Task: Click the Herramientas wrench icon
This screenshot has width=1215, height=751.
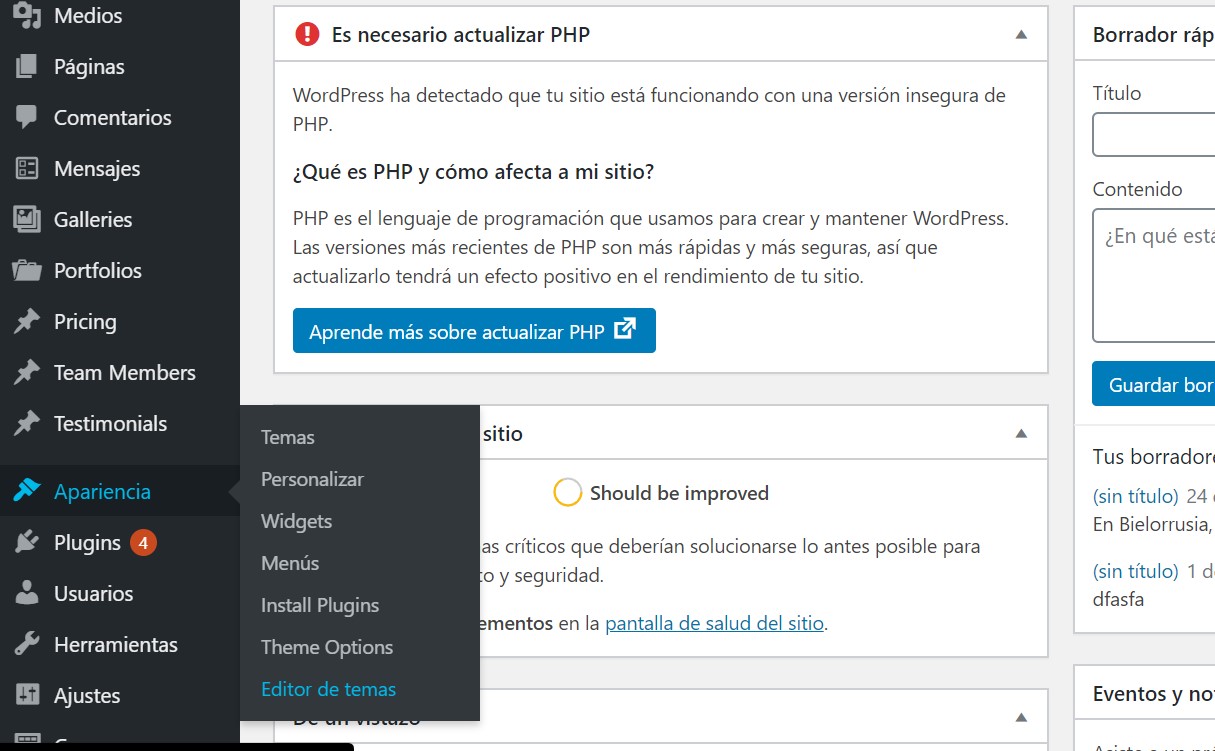Action: point(27,645)
